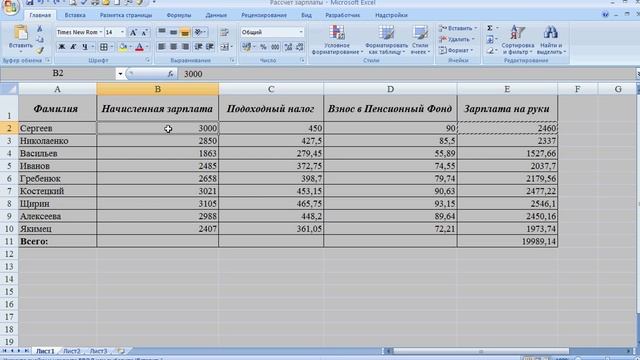Open the Name Box dropdown arrow
Screen dimensions: 640x360
tap(120, 74)
